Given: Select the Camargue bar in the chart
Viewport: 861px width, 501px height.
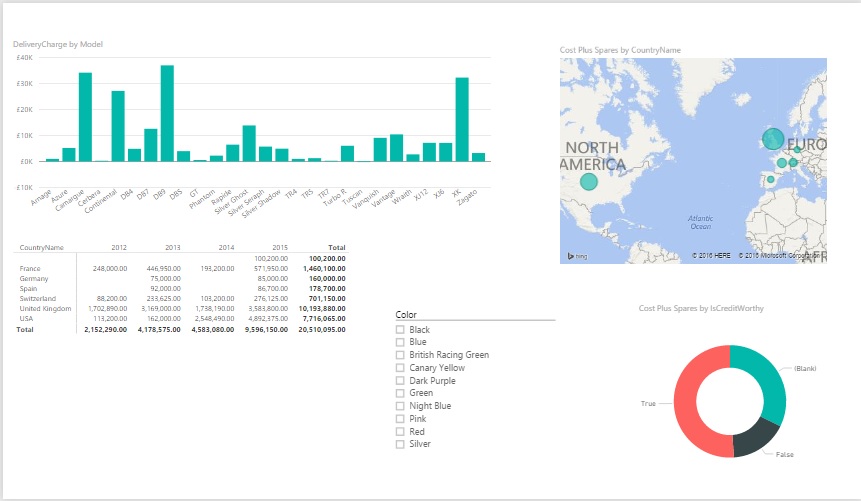Looking at the screenshot, I should 85,117.
